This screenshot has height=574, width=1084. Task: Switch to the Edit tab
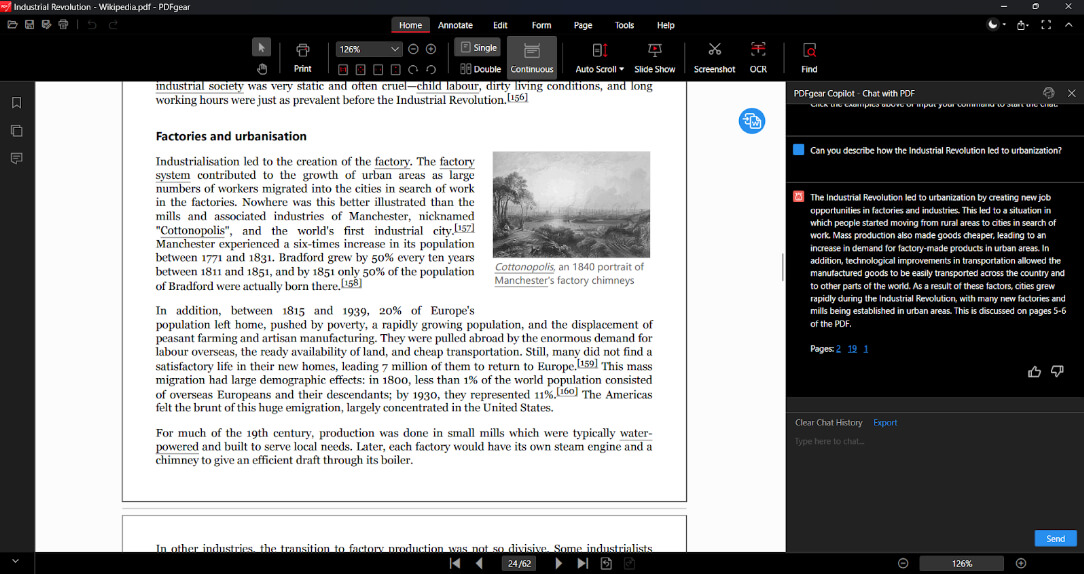501,25
